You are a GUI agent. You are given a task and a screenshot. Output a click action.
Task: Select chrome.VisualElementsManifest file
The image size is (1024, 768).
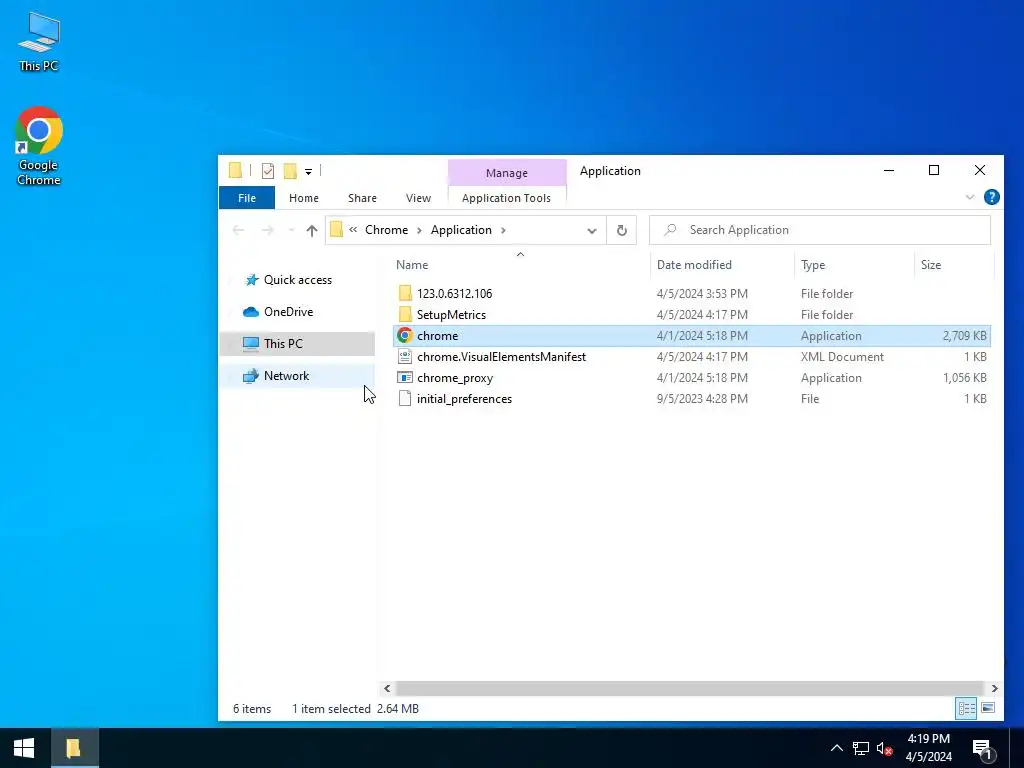click(692, 357)
